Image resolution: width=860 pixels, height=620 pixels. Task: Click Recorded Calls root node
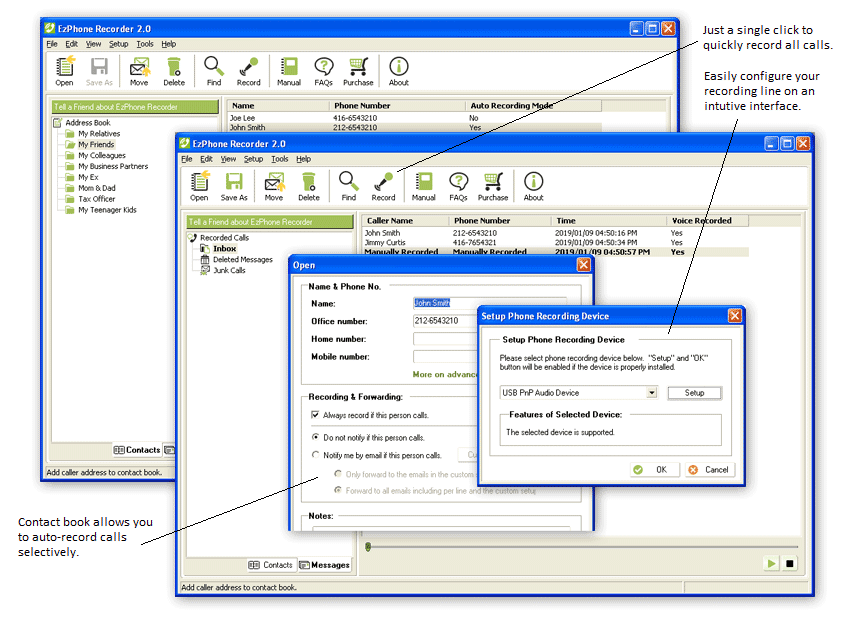click(x=224, y=238)
